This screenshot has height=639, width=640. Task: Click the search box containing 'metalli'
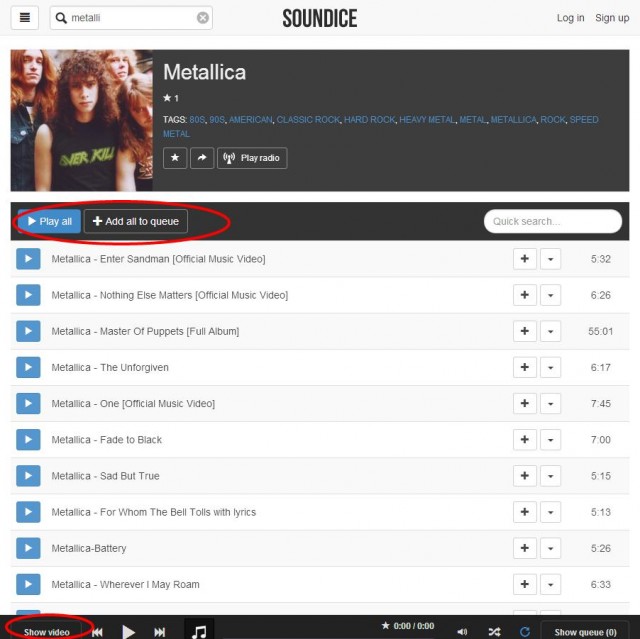pos(131,18)
